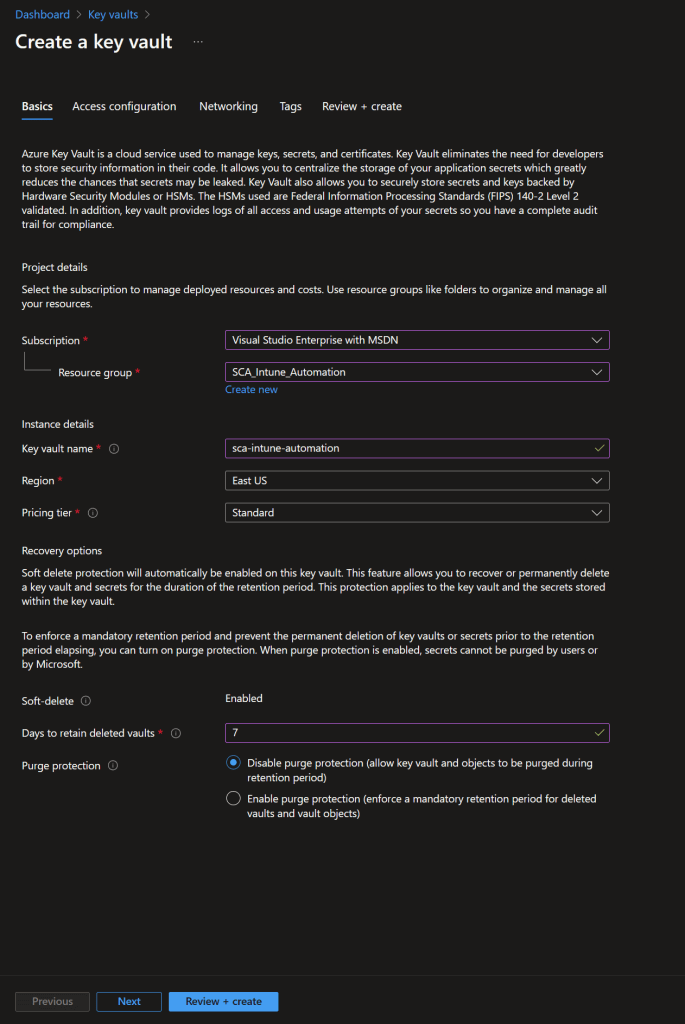Click the Key vault name input field
The height and width of the screenshot is (1024, 685).
(x=410, y=449)
